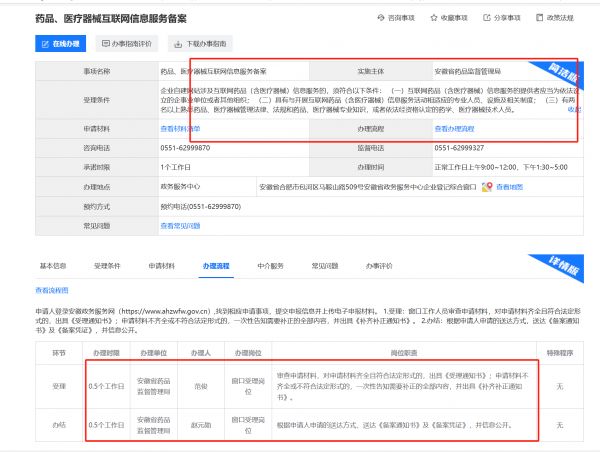Click 无 in the 办结 row
Screen dimensions: 600x452
pos(560,425)
